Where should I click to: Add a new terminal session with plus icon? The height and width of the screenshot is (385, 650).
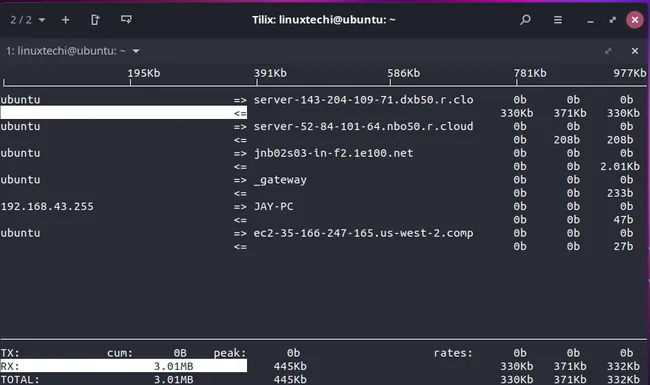(65, 19)
